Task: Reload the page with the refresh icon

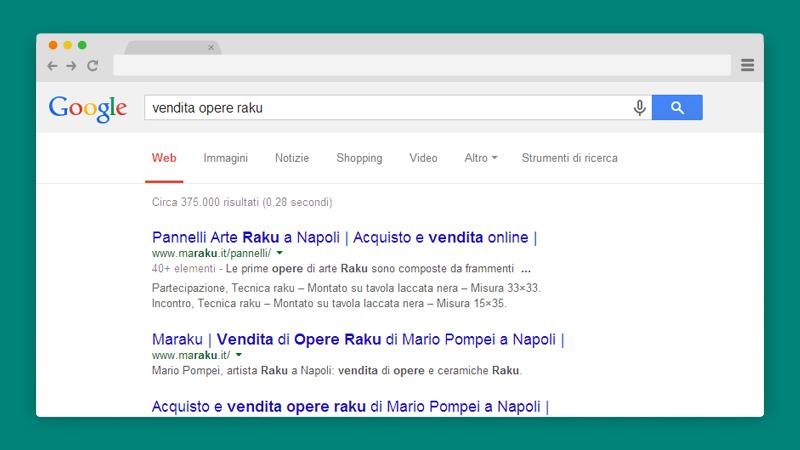Action: (92, 66)
